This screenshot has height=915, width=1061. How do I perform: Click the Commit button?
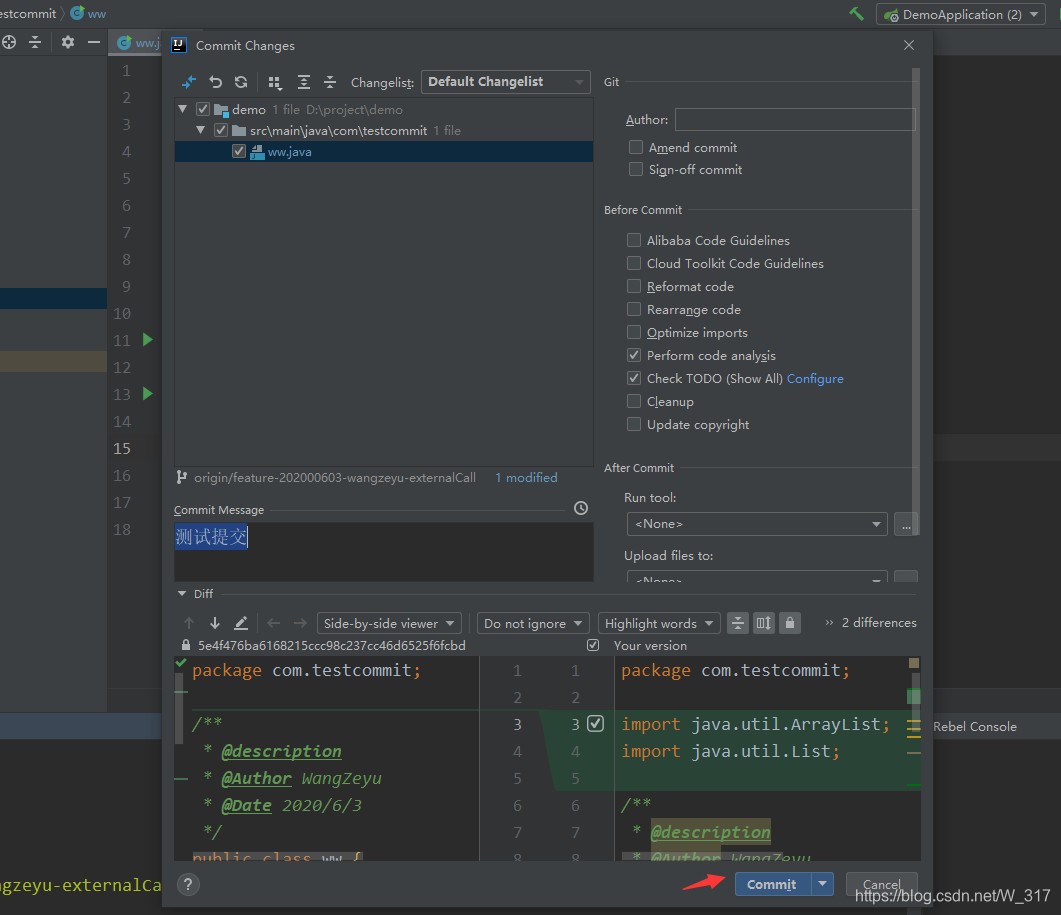771,884
